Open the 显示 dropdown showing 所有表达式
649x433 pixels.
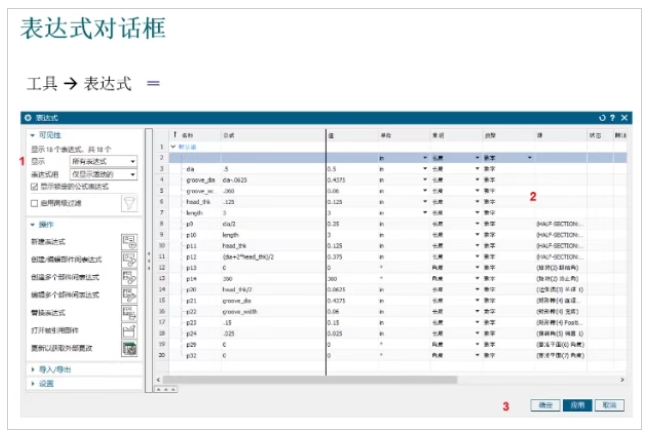click(103, 161)
